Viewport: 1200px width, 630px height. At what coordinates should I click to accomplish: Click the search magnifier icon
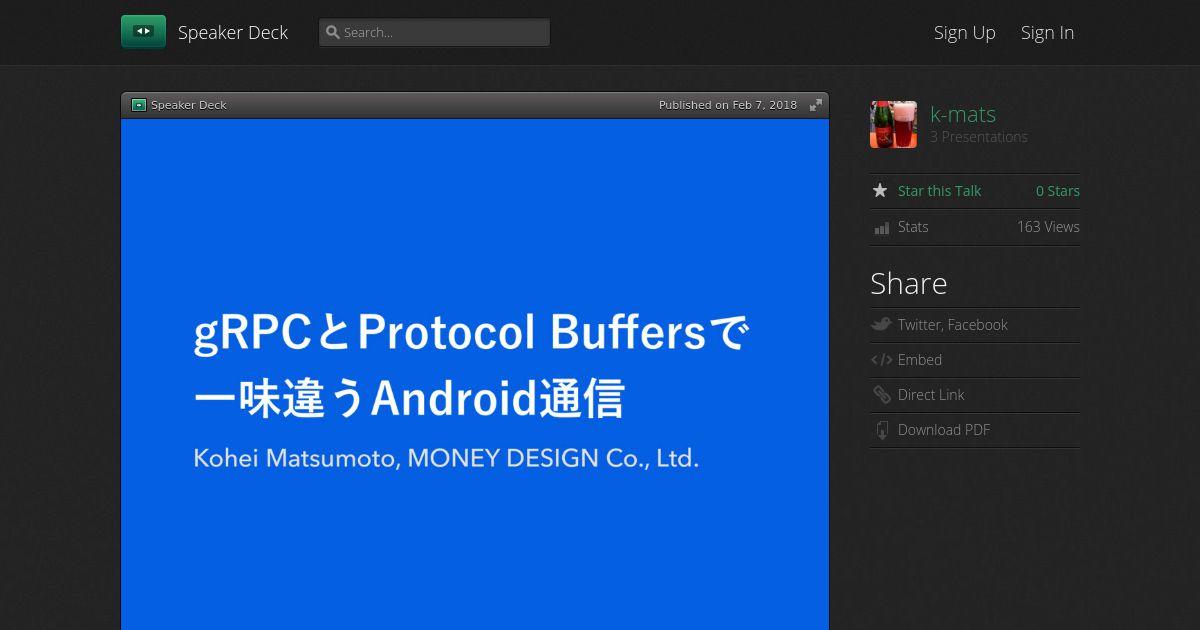point(333,32)
